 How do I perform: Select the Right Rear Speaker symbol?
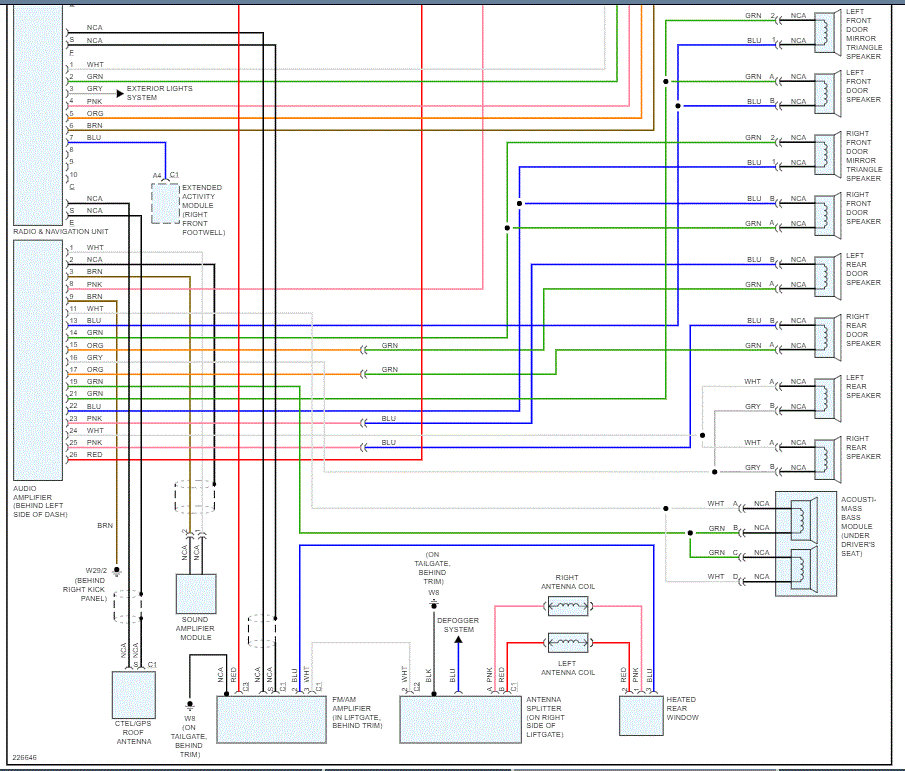(x=827, y=460)
